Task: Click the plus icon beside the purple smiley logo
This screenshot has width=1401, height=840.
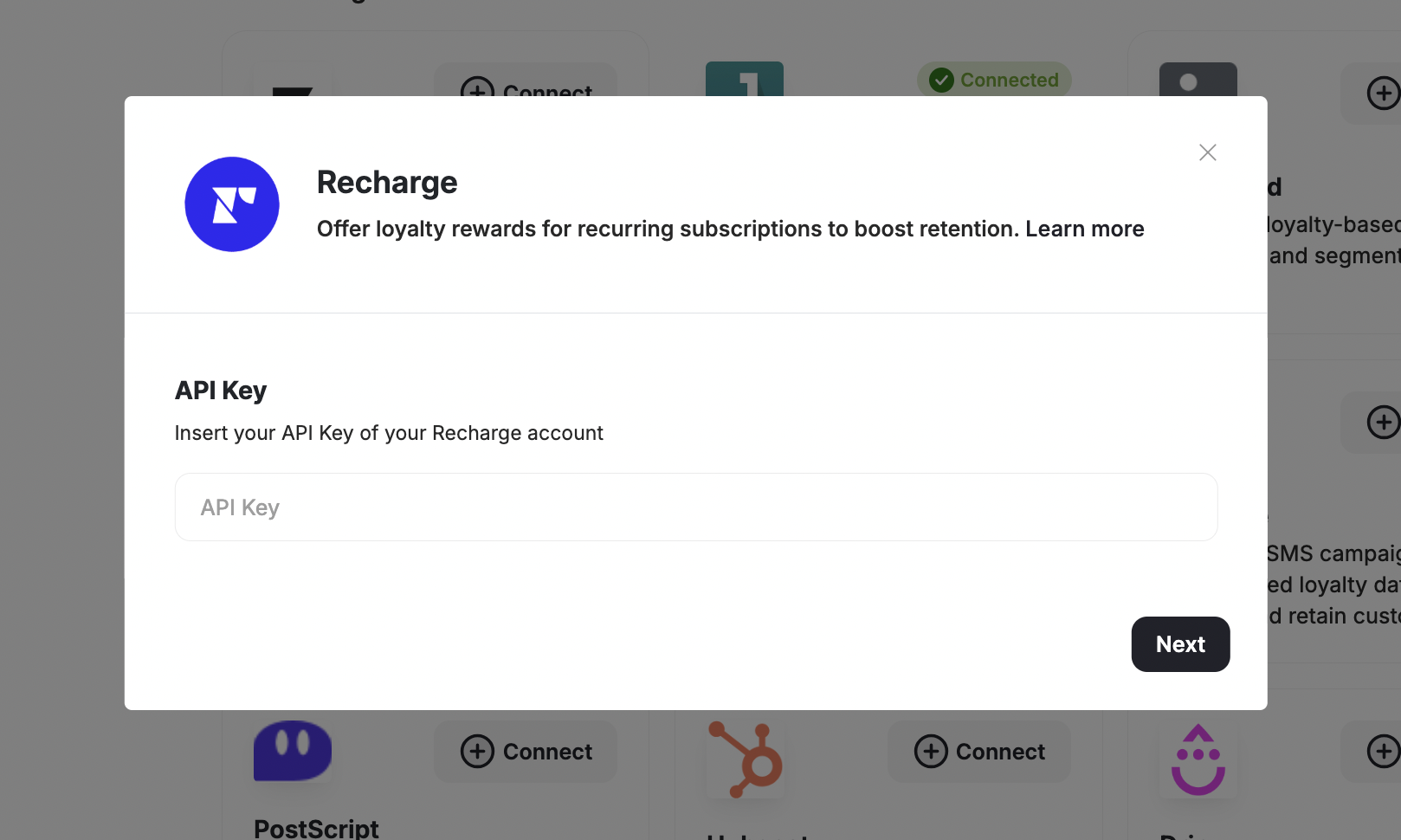Action: click(x=1383, y=751)
